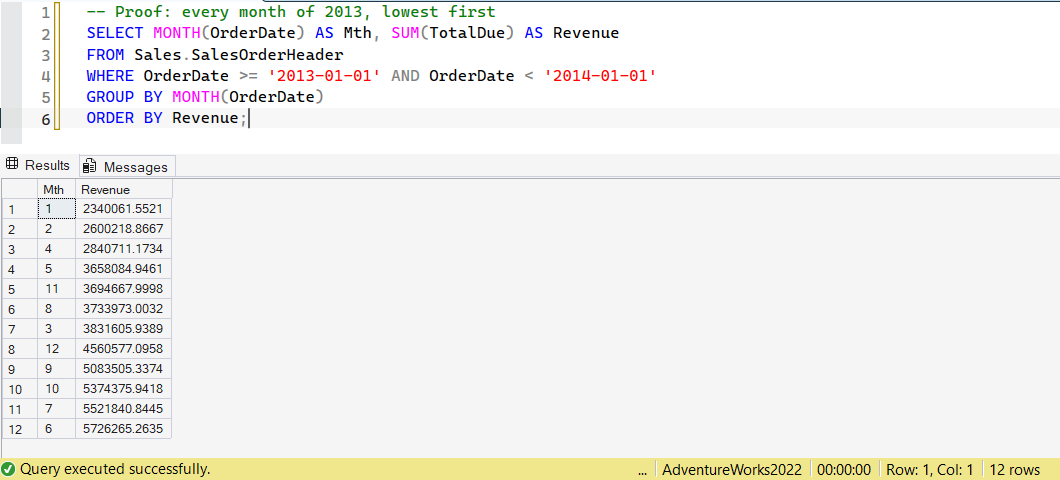
Task: Click the Messages tab icon
Action: (90, 166)
